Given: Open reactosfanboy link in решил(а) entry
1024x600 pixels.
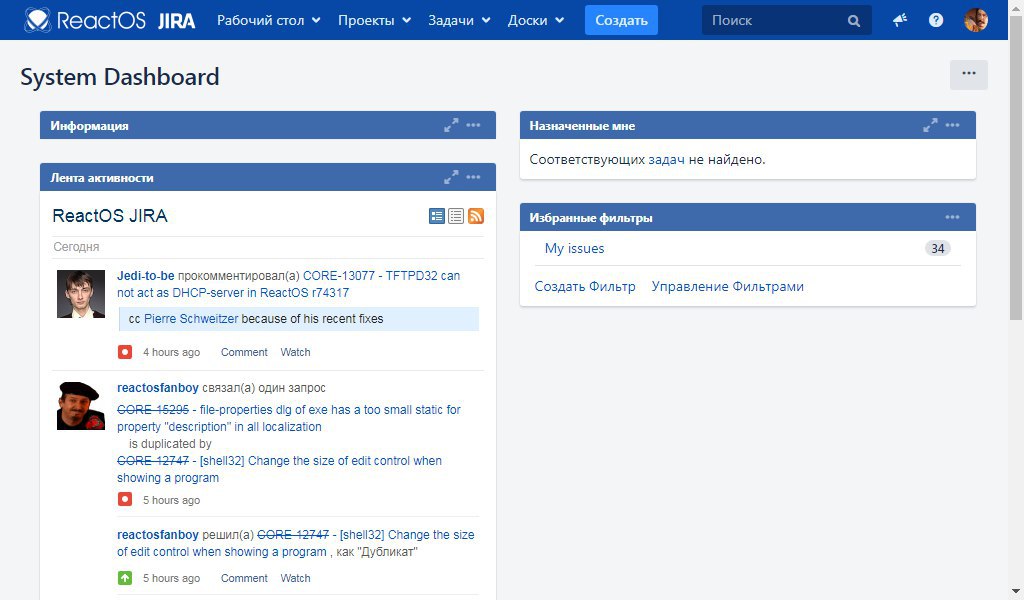Looking at the screenshot, I should tap(157, 535).
